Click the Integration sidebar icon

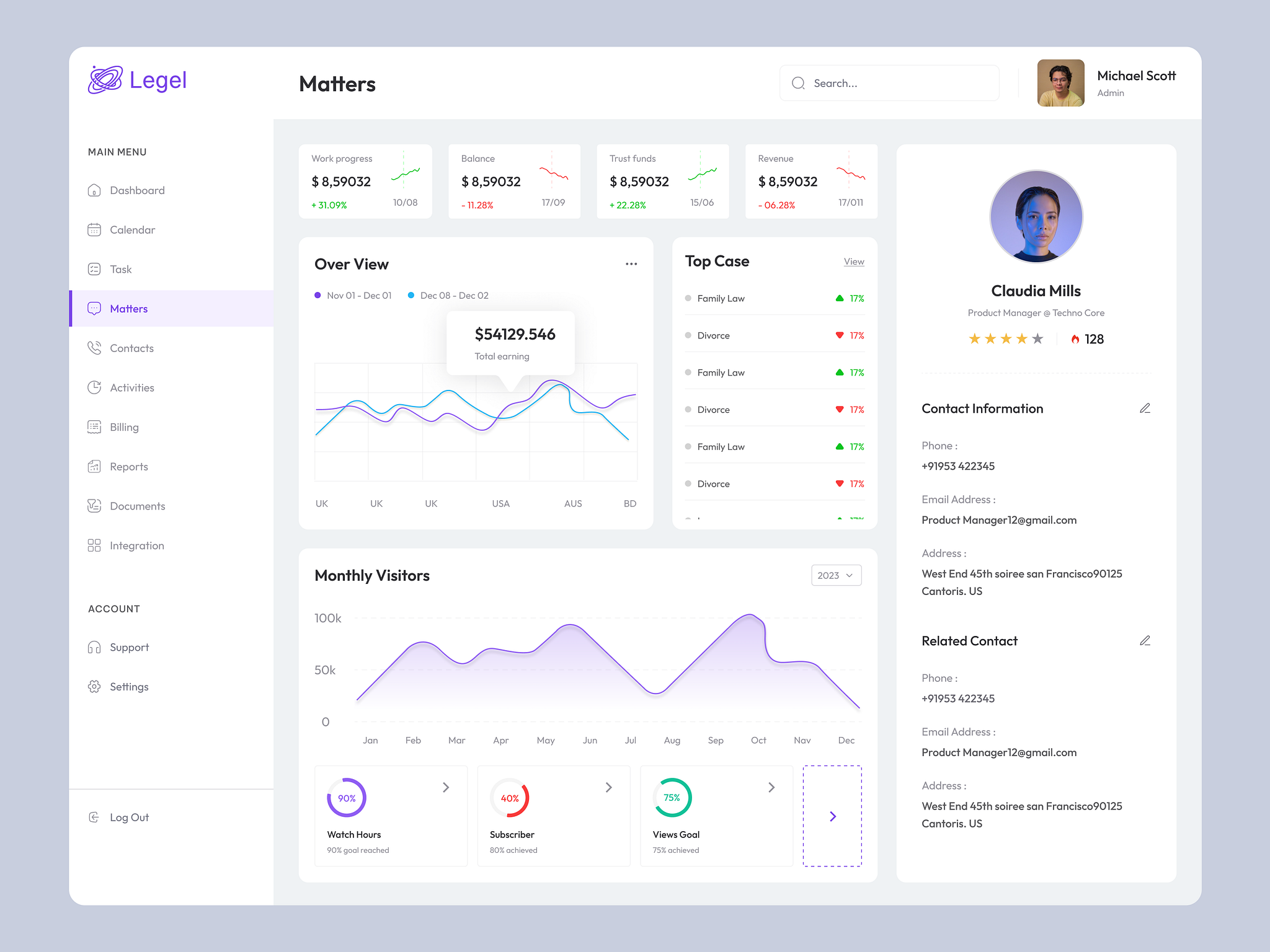(x=96, y=545)
